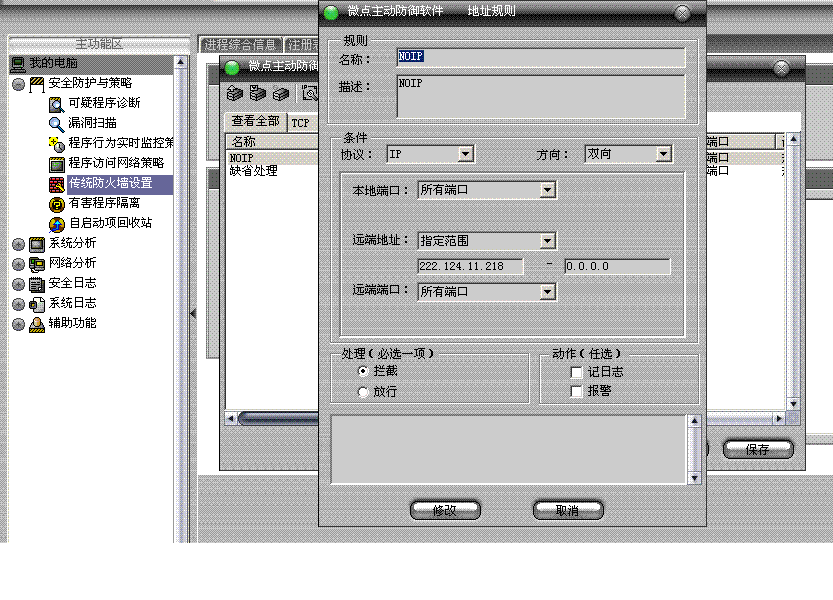Click the third brick icon in firewall toolbar
Image resolution: width=833 pixels, height=600 pixels.
pyautogui.click(x=280, y=94)
